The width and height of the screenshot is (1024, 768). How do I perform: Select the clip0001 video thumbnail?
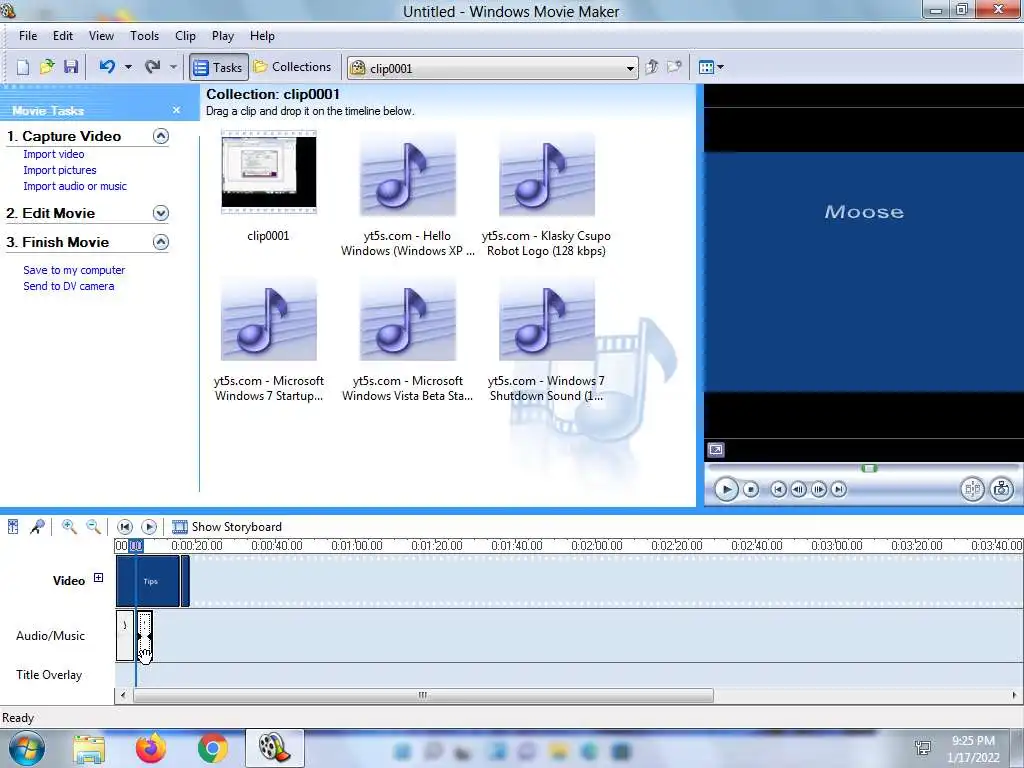268,172
